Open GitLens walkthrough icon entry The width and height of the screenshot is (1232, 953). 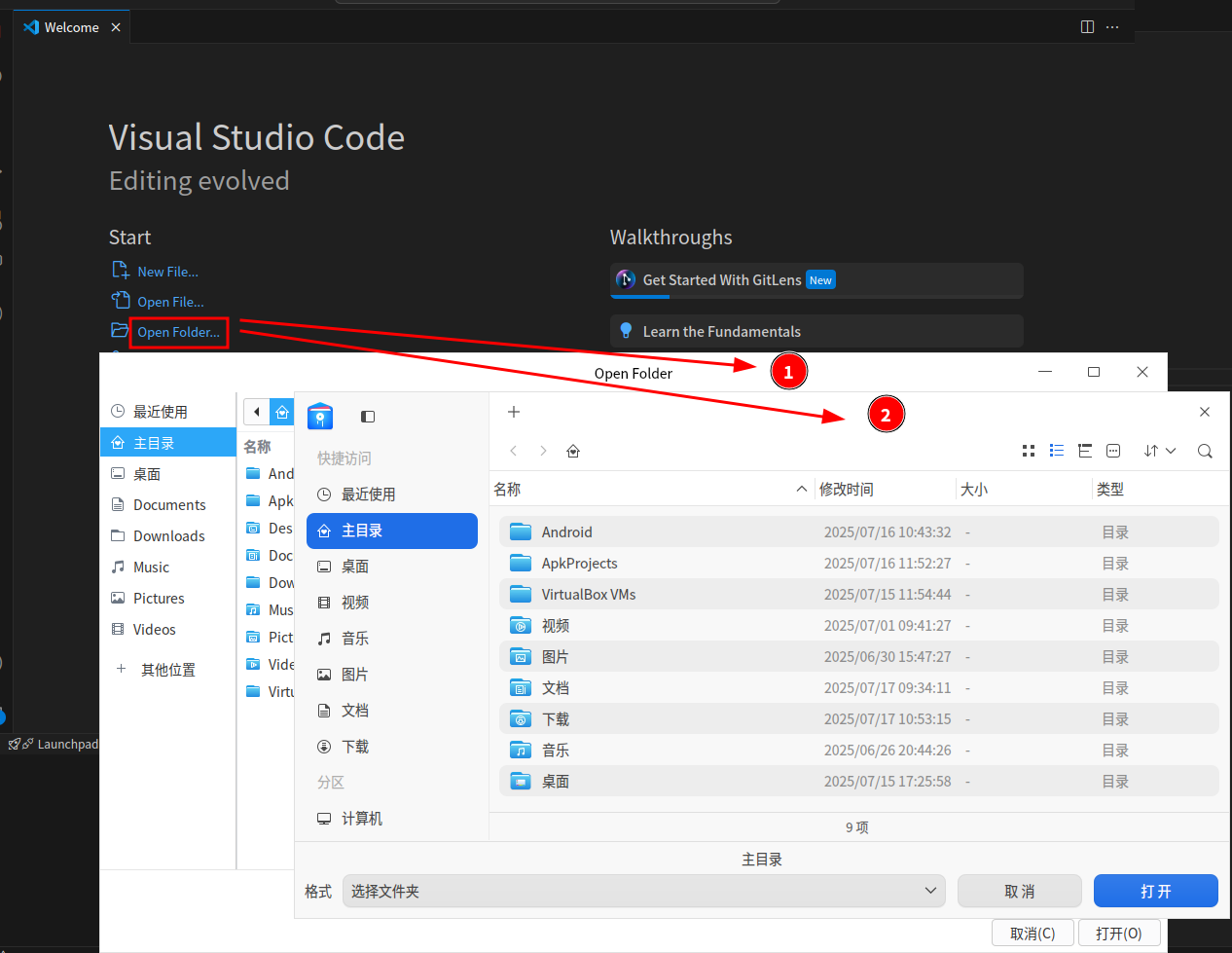pyautogui.click(x=626, y=280)
